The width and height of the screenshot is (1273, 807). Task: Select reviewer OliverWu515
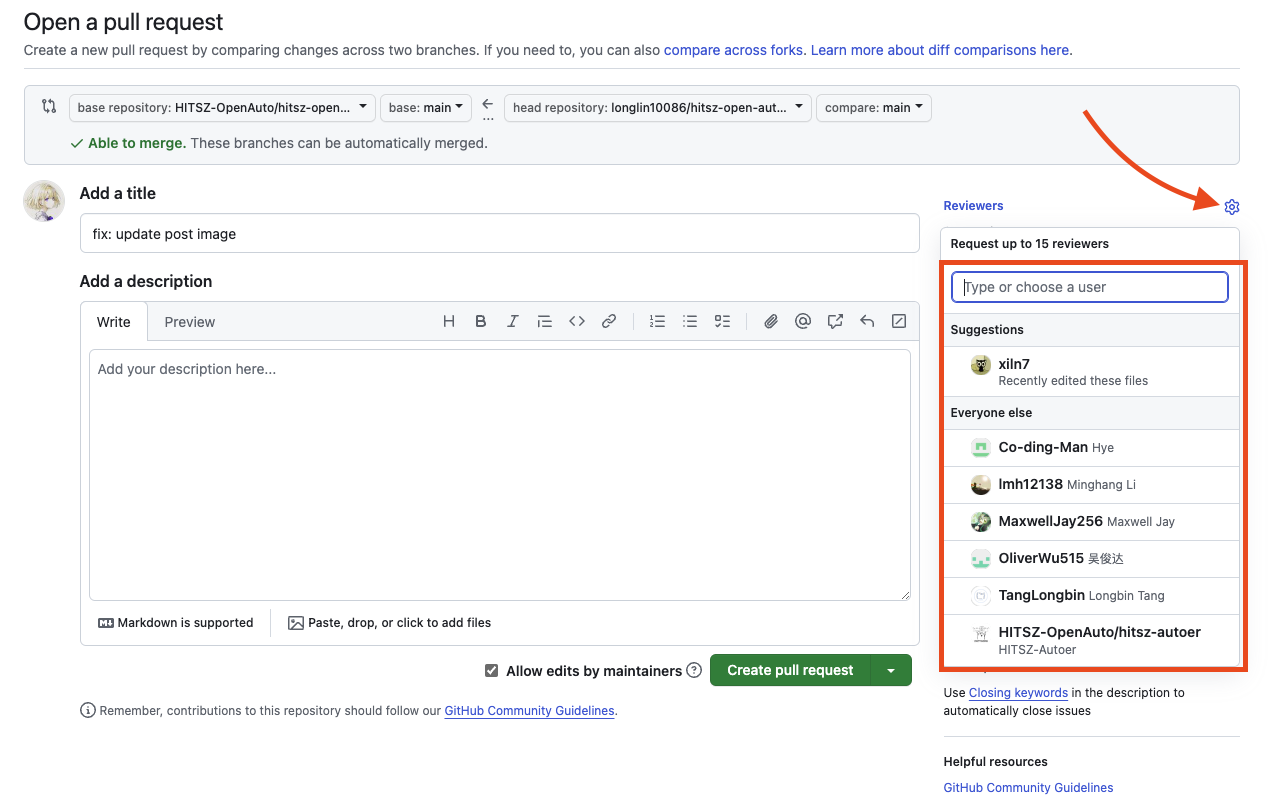(x=1092, y=559)
